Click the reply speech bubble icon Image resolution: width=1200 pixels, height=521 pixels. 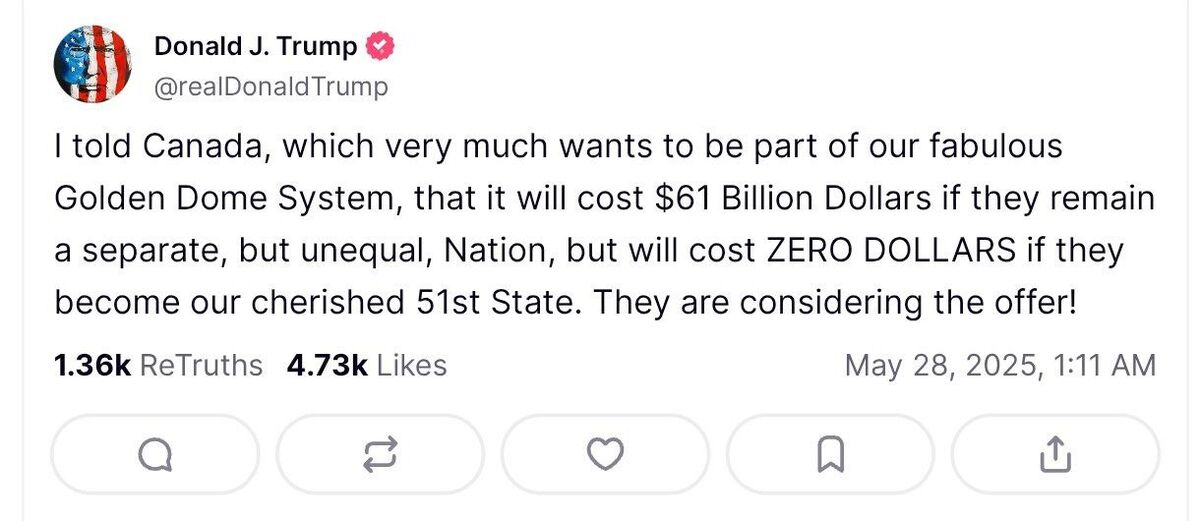click(153, 455)
